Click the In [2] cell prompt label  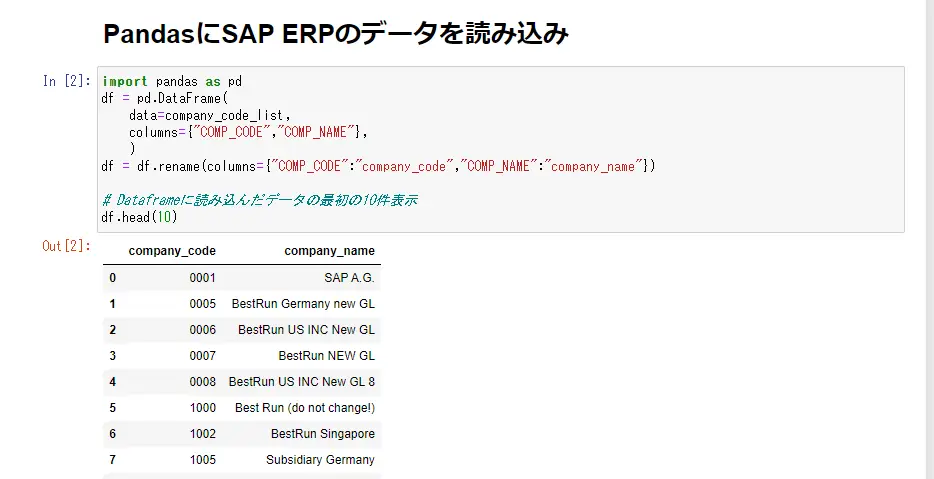coord(67,81)
